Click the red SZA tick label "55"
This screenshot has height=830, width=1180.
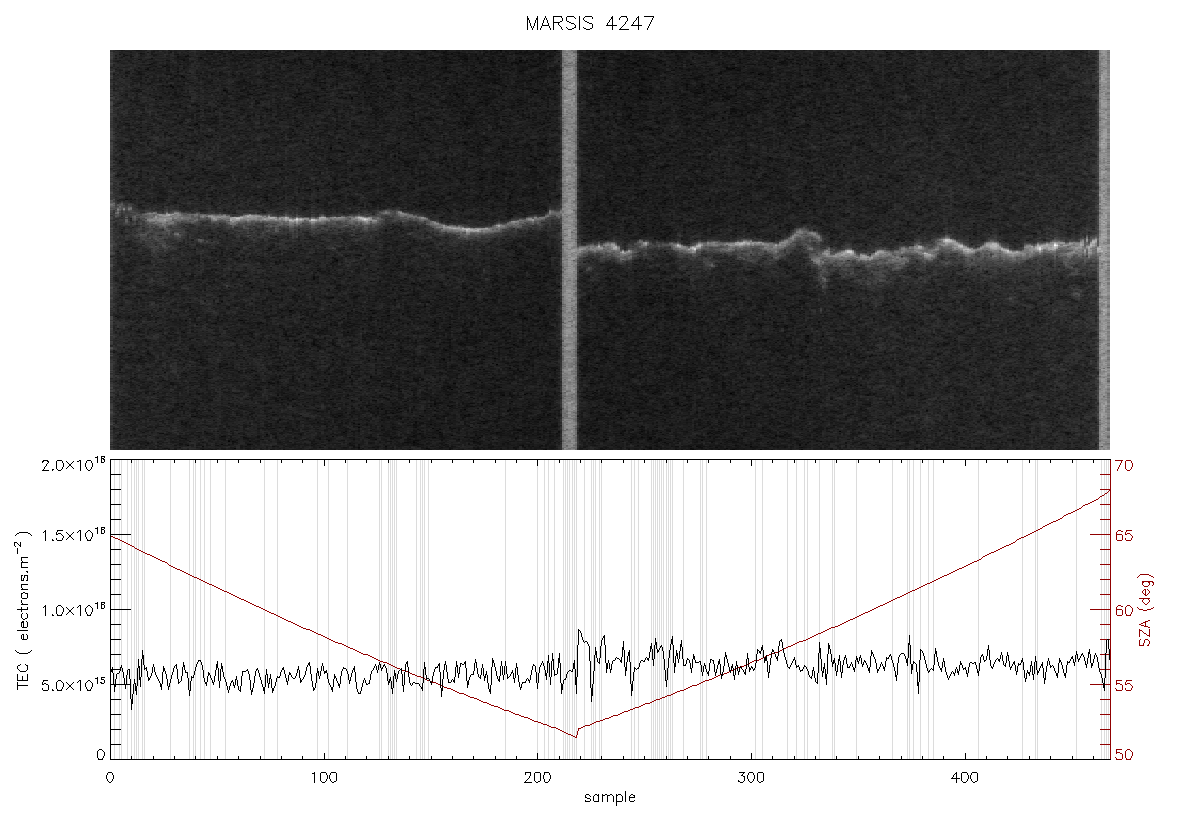tap(1124, 686)
